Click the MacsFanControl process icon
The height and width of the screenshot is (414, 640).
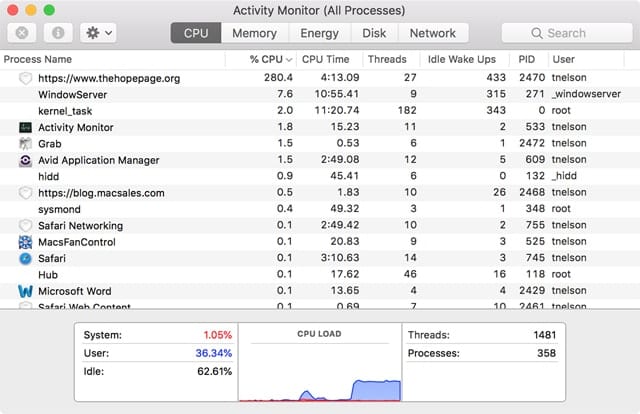(x=25, y=242)
